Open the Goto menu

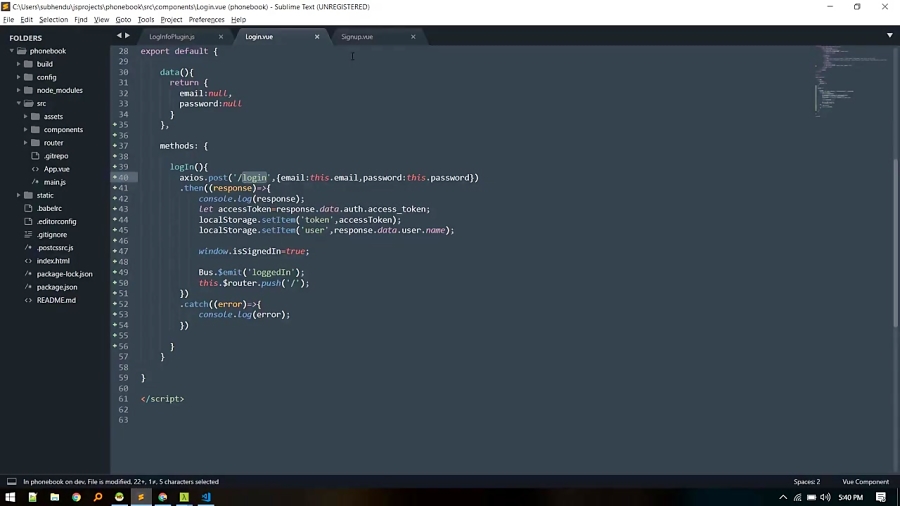[x=123, y=20]
